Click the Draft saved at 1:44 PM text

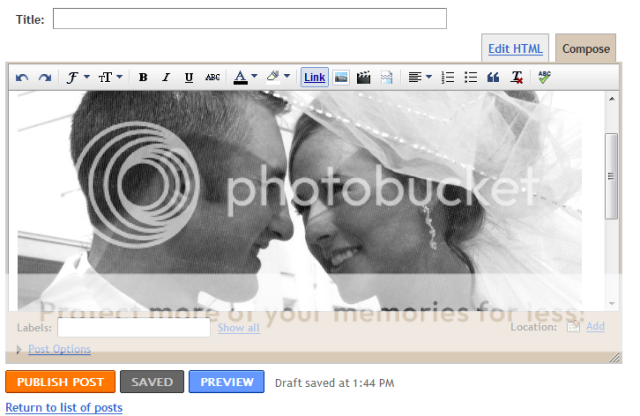point(335,383)
